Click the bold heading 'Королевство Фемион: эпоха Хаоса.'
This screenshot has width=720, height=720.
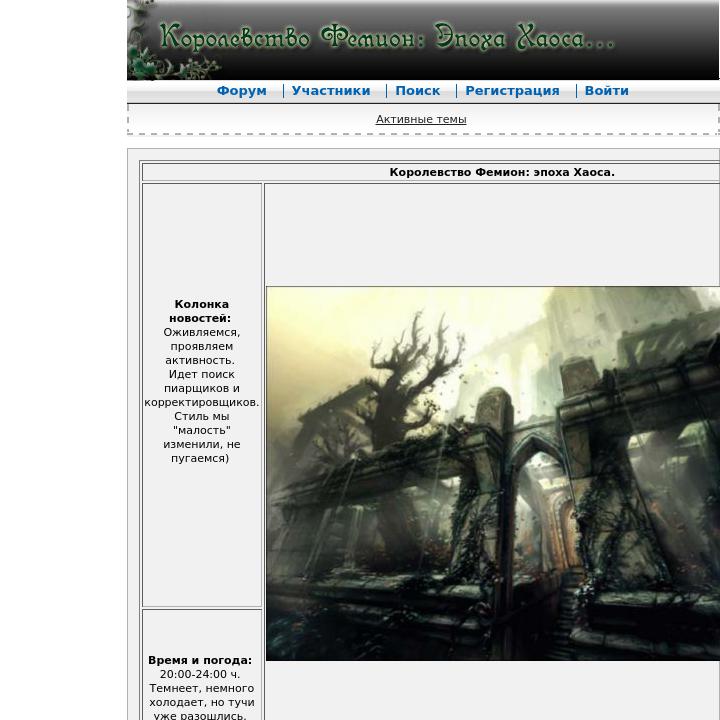coord(502,172)
